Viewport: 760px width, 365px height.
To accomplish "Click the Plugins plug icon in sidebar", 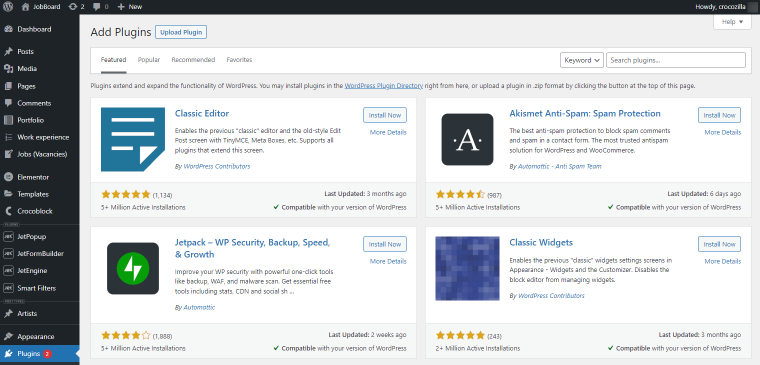I will point(8,354).
